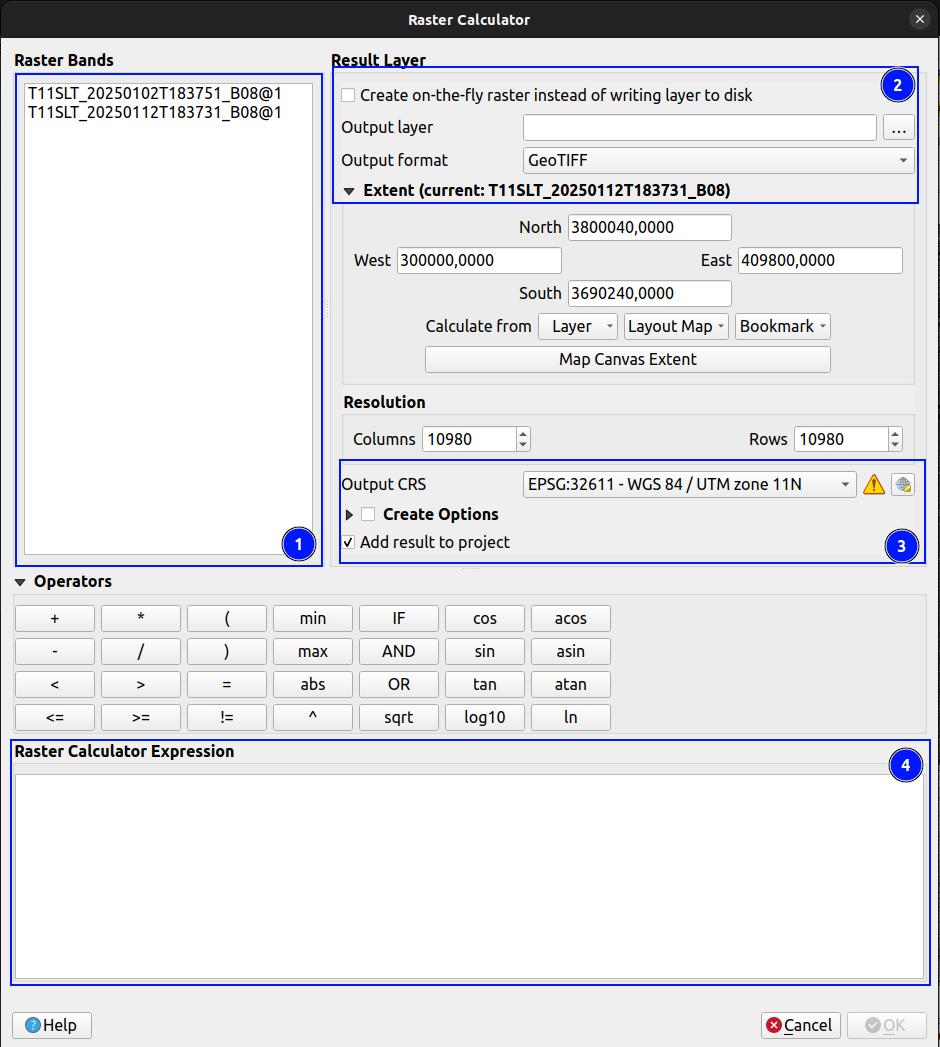Click the CRS warning triangle icon
This screenshot has height=1047, width=940.
[x=874, y=485]
